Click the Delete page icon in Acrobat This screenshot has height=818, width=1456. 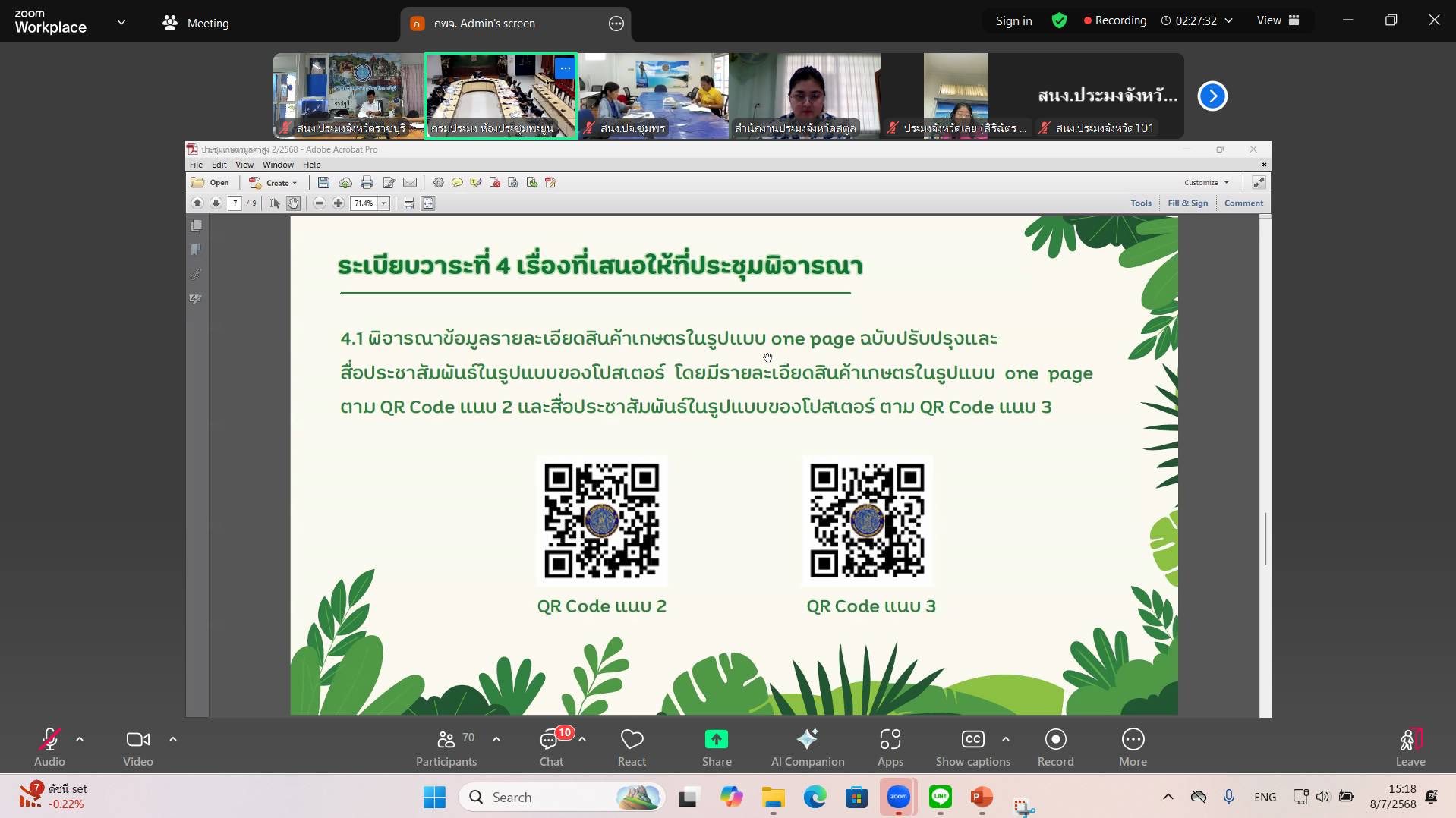point(495,183)
